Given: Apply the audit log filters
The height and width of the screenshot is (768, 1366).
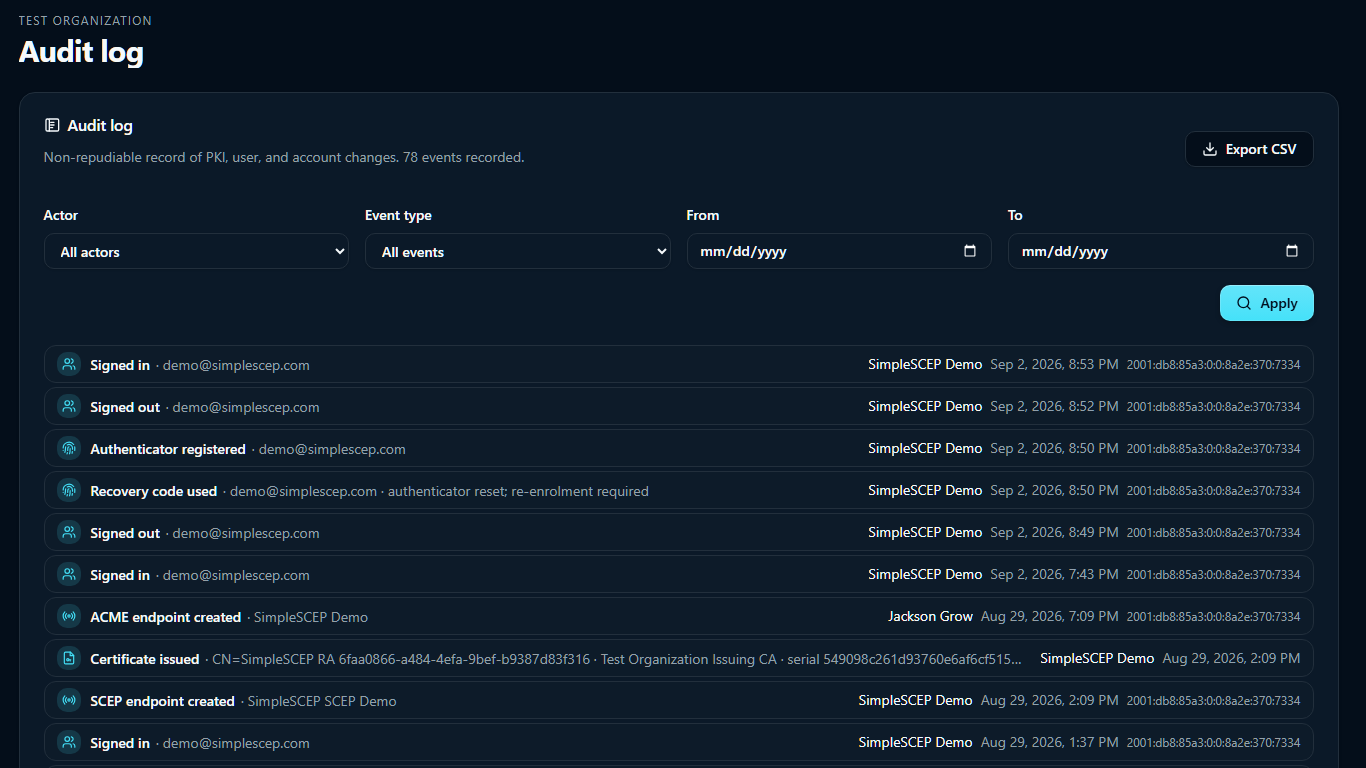Looking at the screenshot, I should coord(1267,303).
